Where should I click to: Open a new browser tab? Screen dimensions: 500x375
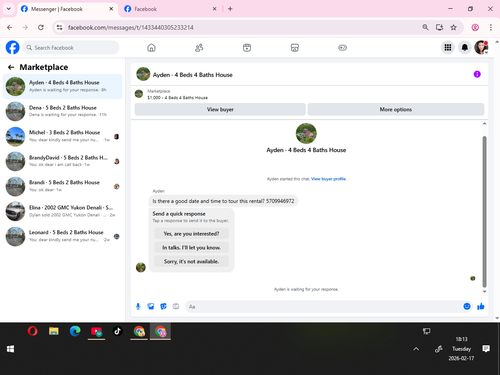tap(230, 9)
